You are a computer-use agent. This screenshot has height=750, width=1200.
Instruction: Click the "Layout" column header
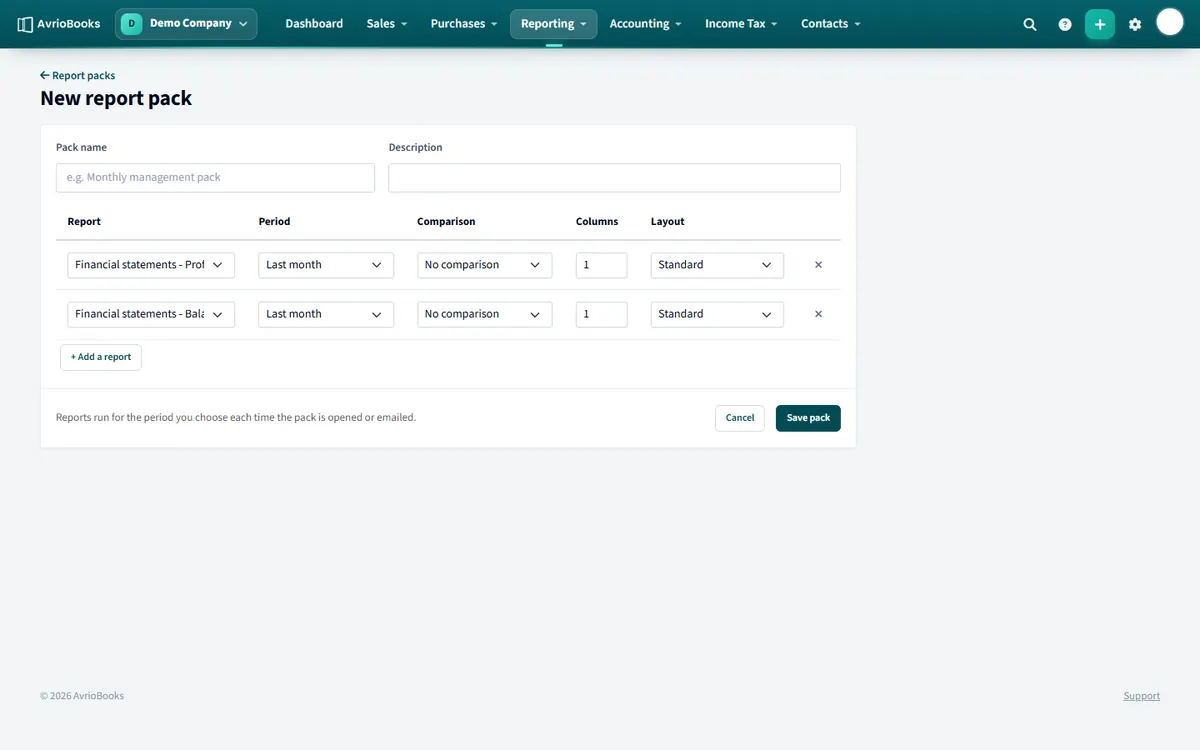[668, 222]
